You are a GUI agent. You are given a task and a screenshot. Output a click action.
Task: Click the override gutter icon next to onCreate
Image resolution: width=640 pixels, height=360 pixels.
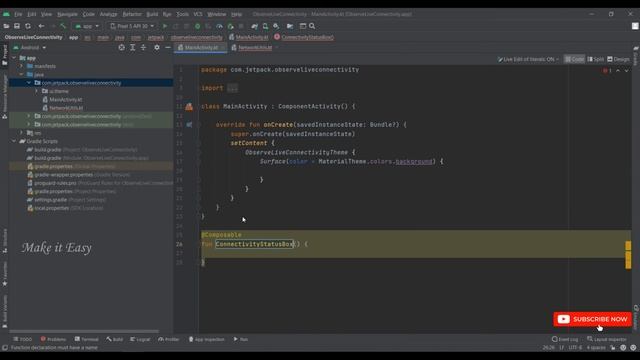(x=189, y=124)
